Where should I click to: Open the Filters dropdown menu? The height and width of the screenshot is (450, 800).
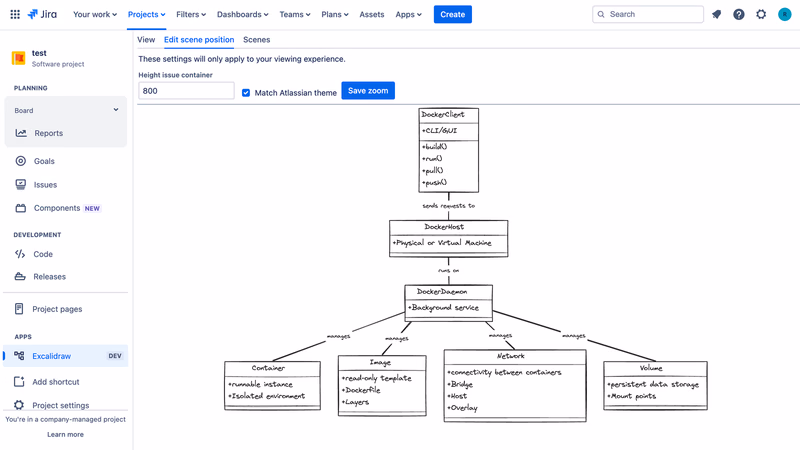tap(191, 14)
